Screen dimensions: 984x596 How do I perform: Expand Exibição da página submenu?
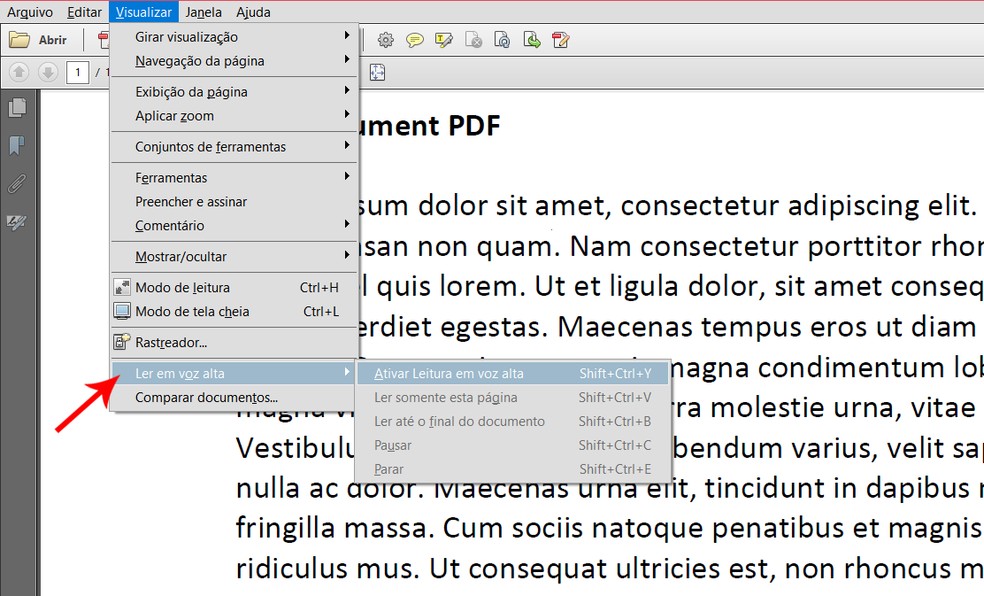point(234,92)
